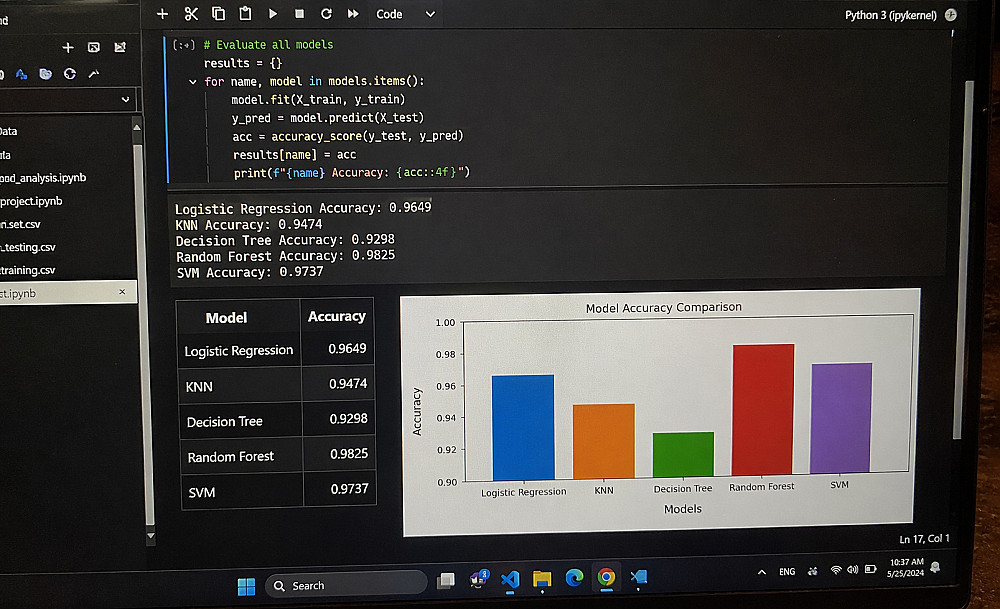Select the SVM table row label
Screen dimensions: 1000x609
(202, 492)
